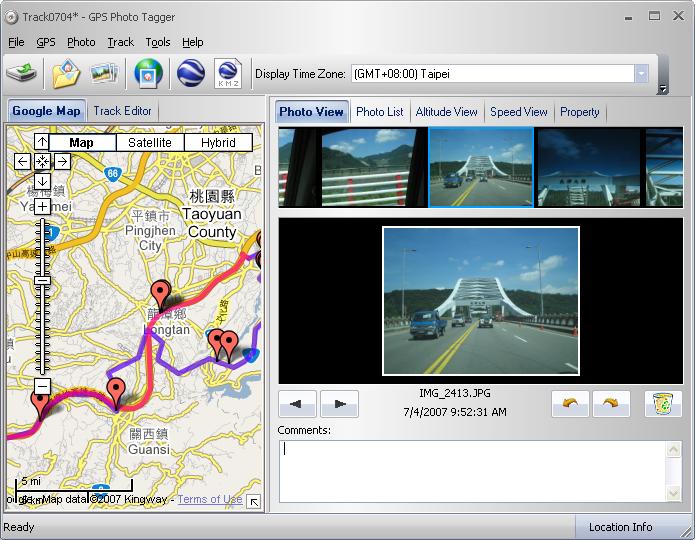Pan the map up with the arrow

tap(42, 142)
